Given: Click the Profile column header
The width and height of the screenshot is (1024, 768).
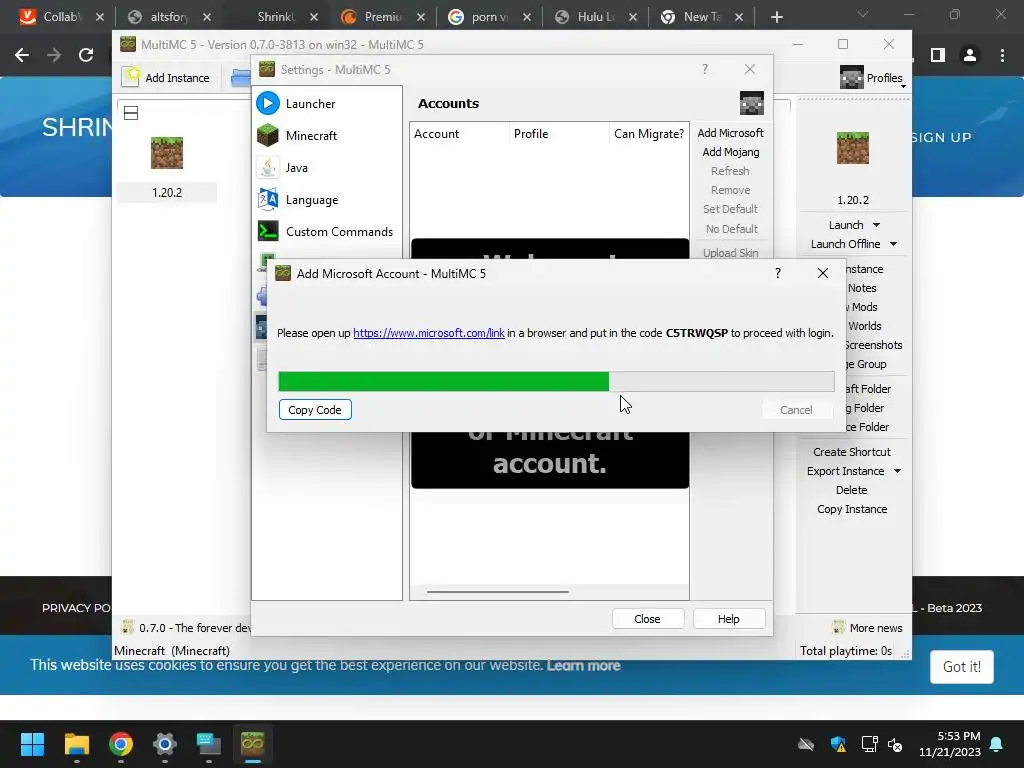Looking at the screenshot, I should point(559,133).
